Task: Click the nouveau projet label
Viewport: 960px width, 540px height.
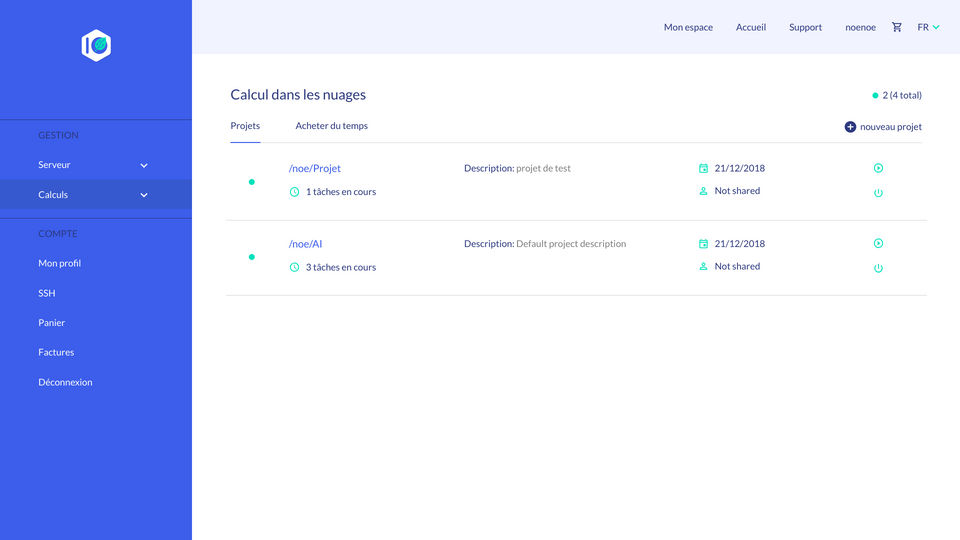Action: click(891, 127)
